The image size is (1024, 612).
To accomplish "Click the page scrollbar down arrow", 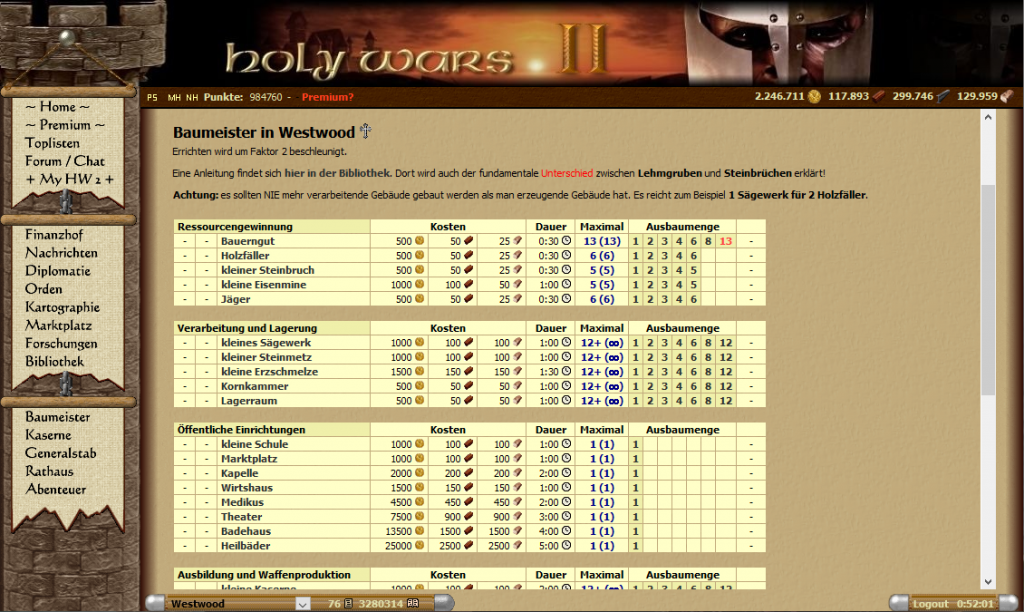I will click(x=988, y=581).
